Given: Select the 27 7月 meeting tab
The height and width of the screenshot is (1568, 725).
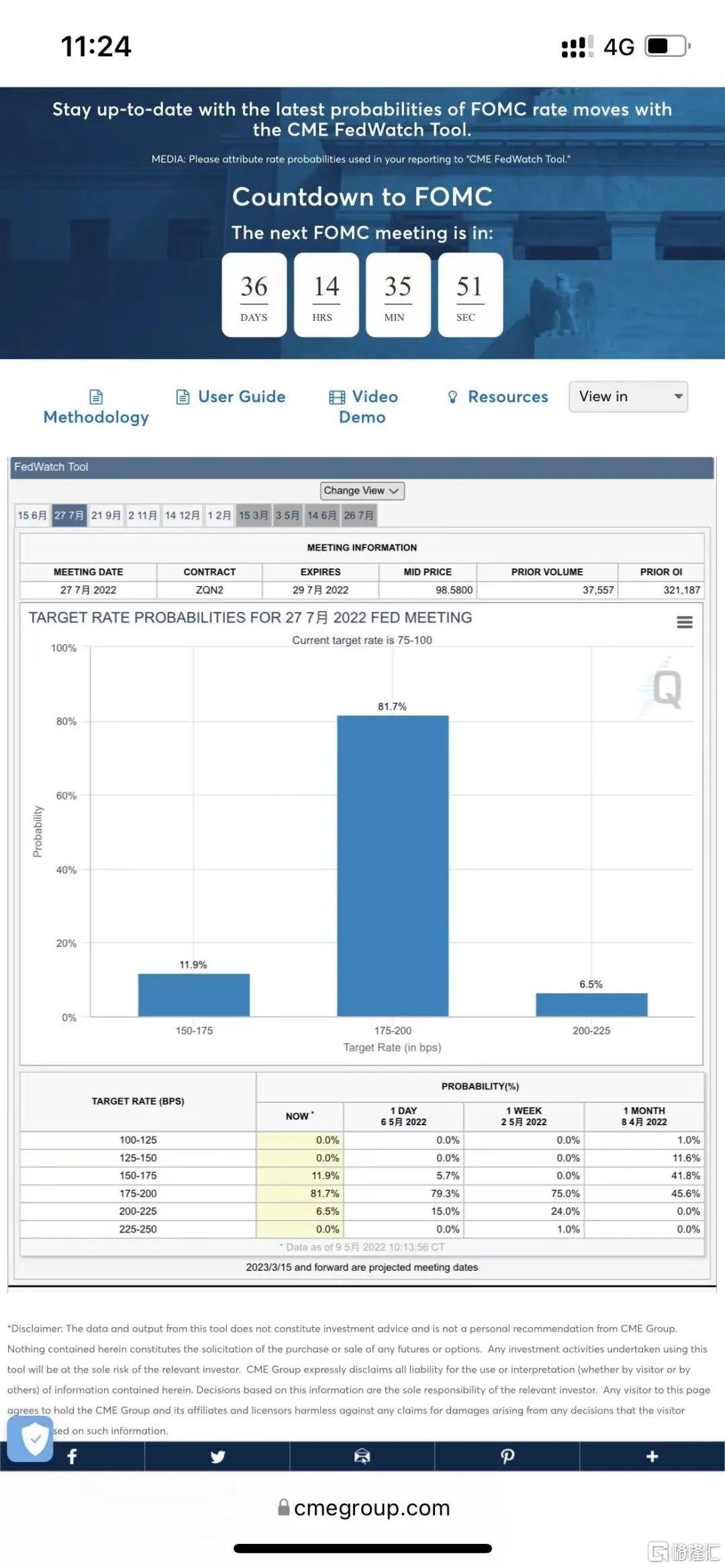Looking at the screenshot, I should [x=69, y=515].
